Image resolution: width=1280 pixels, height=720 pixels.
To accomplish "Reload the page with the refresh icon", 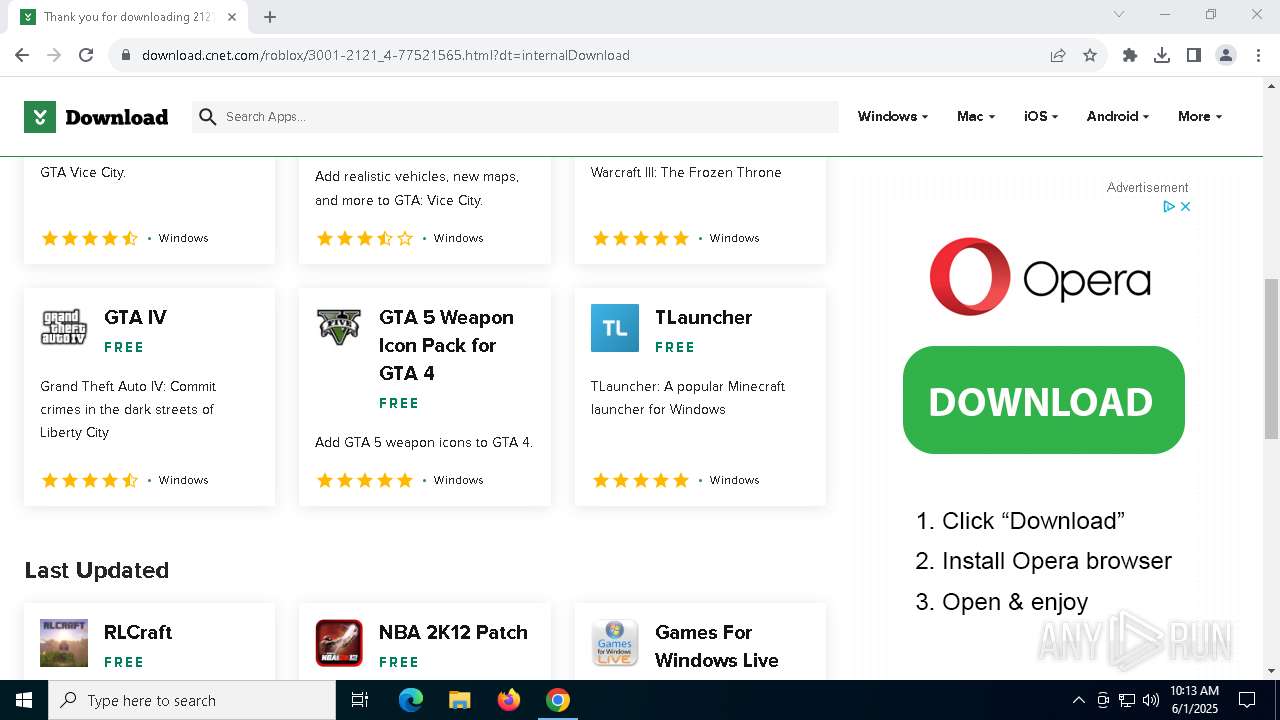I will pos(86,55).
